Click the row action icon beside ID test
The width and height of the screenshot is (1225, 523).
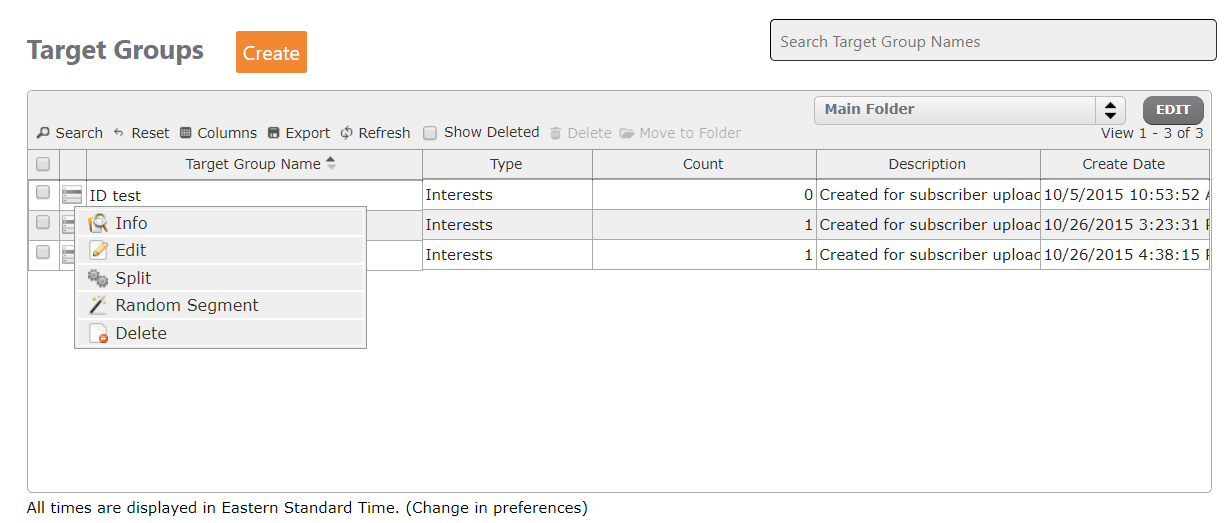[72, 195]
